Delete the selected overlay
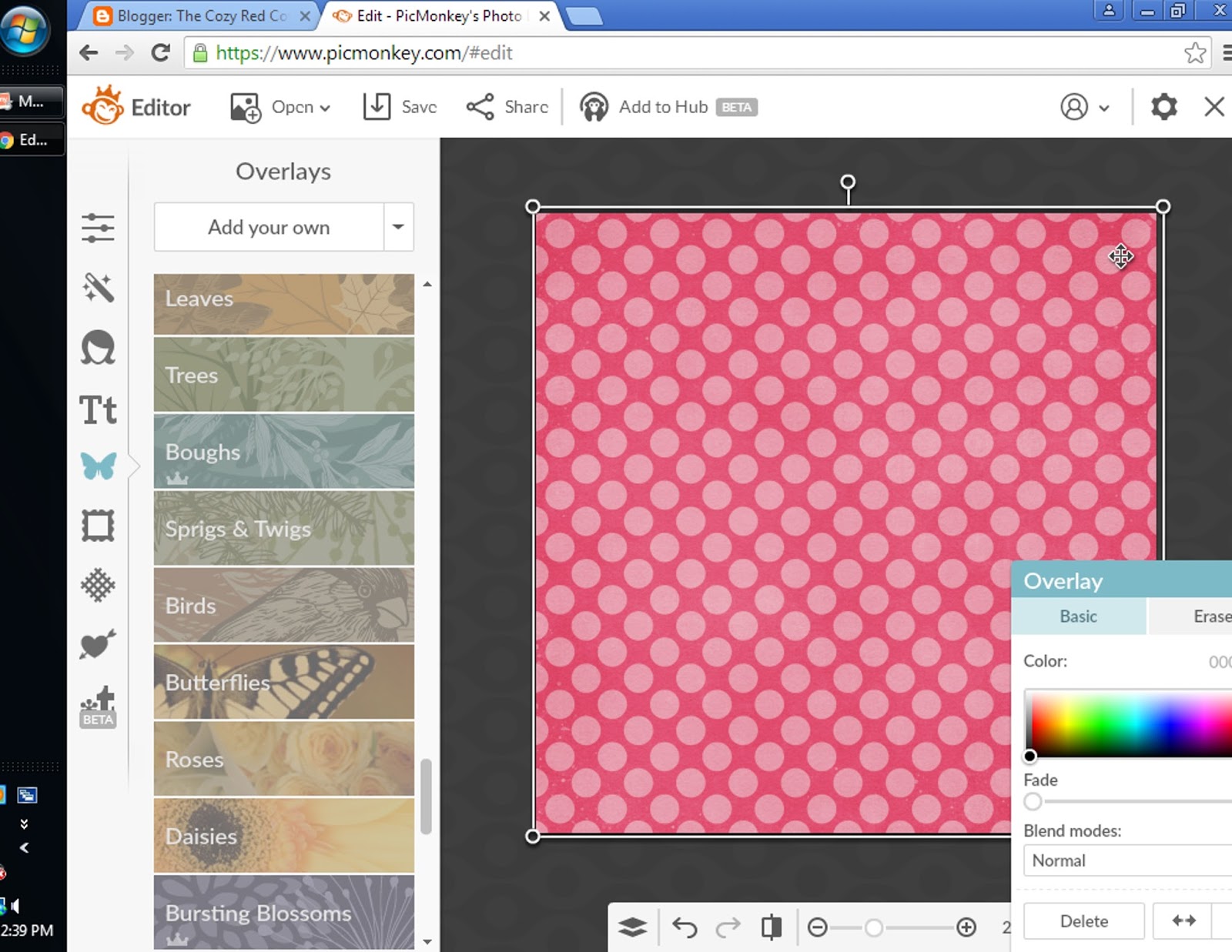Viewport: 1232px width, 952px height. (x=1083, y=920)
